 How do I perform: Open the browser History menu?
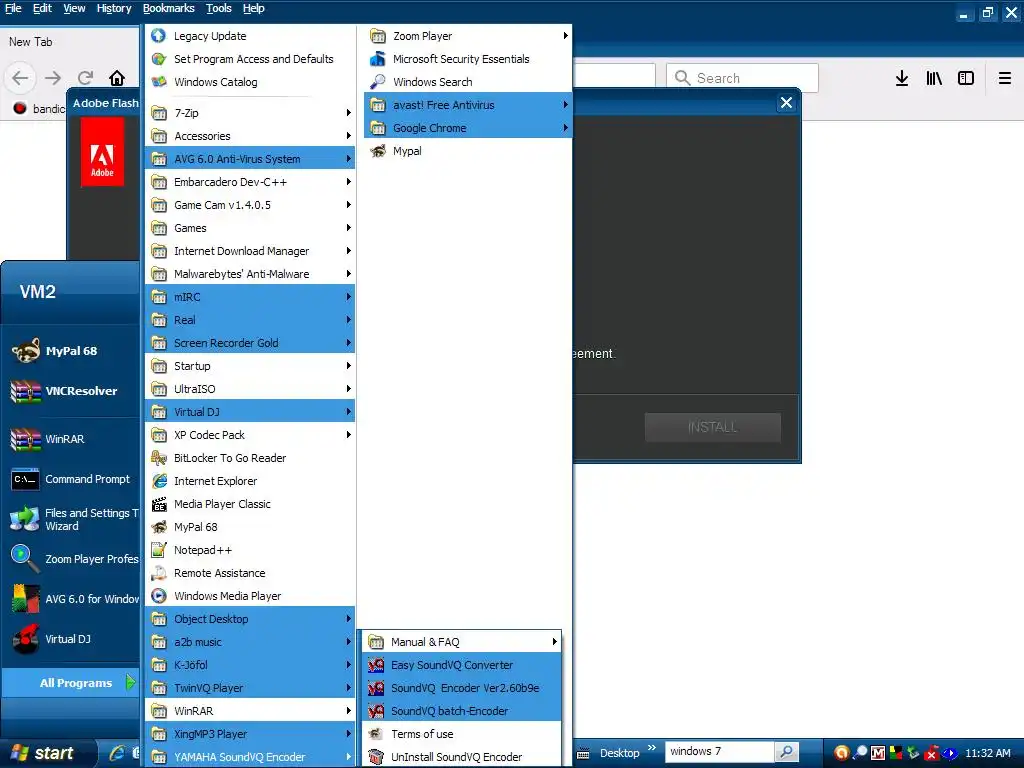114,8
